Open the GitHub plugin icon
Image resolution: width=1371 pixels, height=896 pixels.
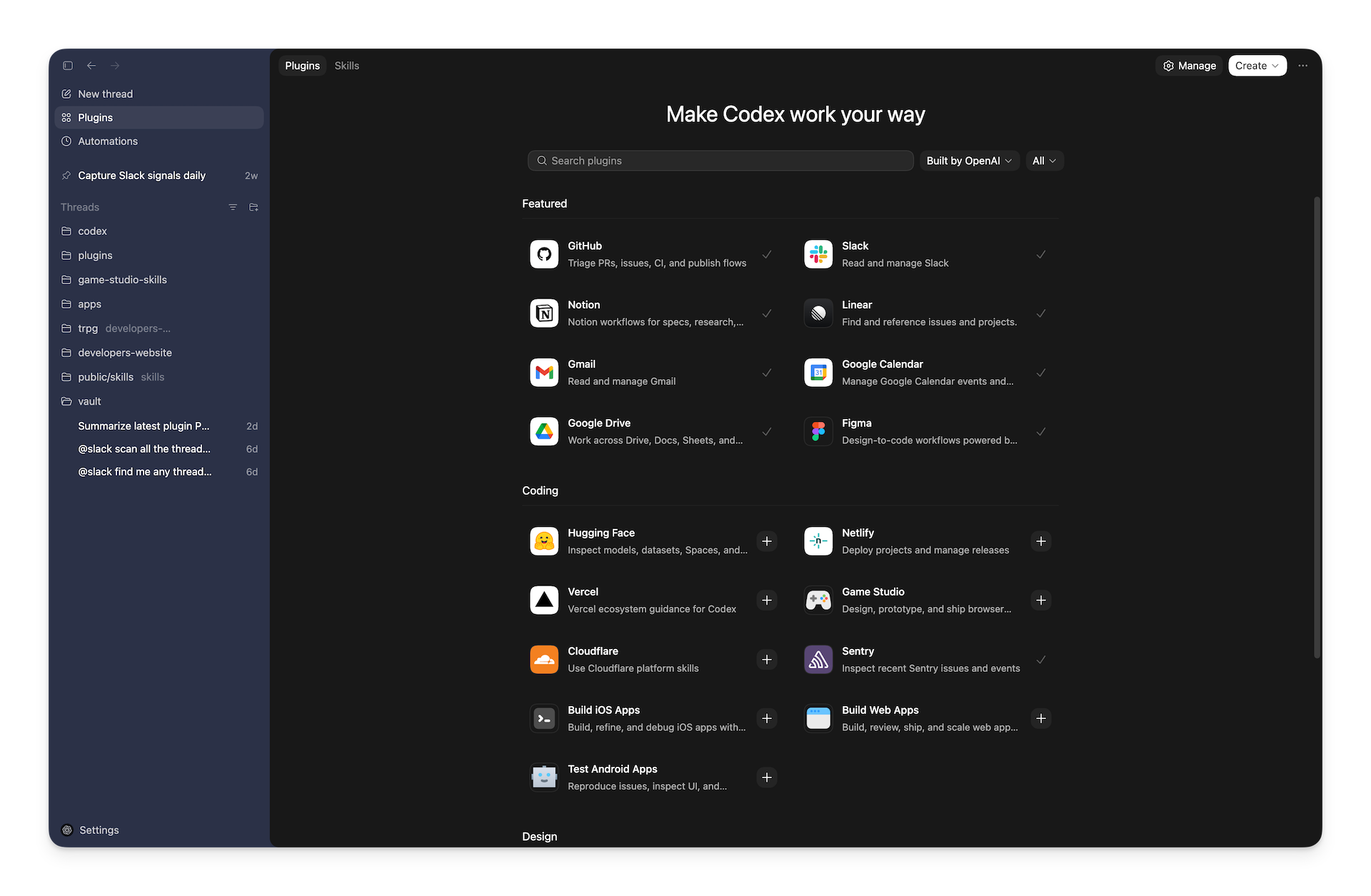[x=544, y=253]
